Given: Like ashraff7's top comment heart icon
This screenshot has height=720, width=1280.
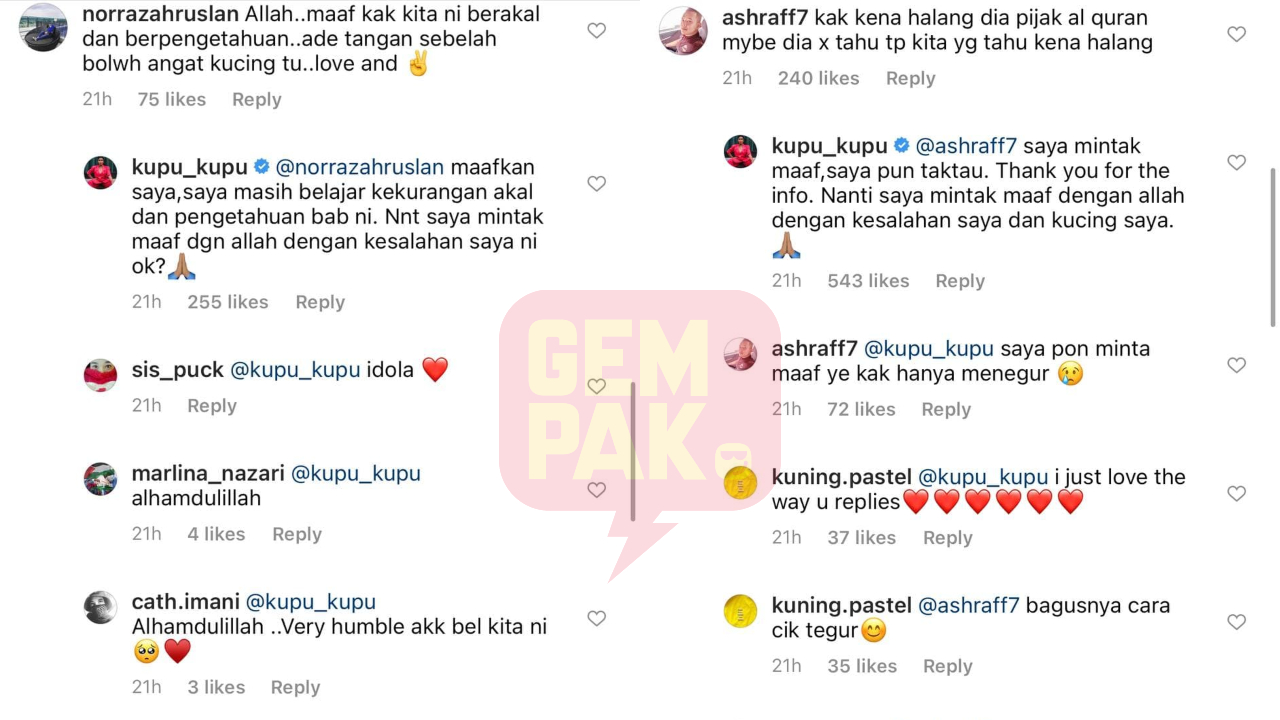Looking at the screenshot, I should coord(1237,34).
